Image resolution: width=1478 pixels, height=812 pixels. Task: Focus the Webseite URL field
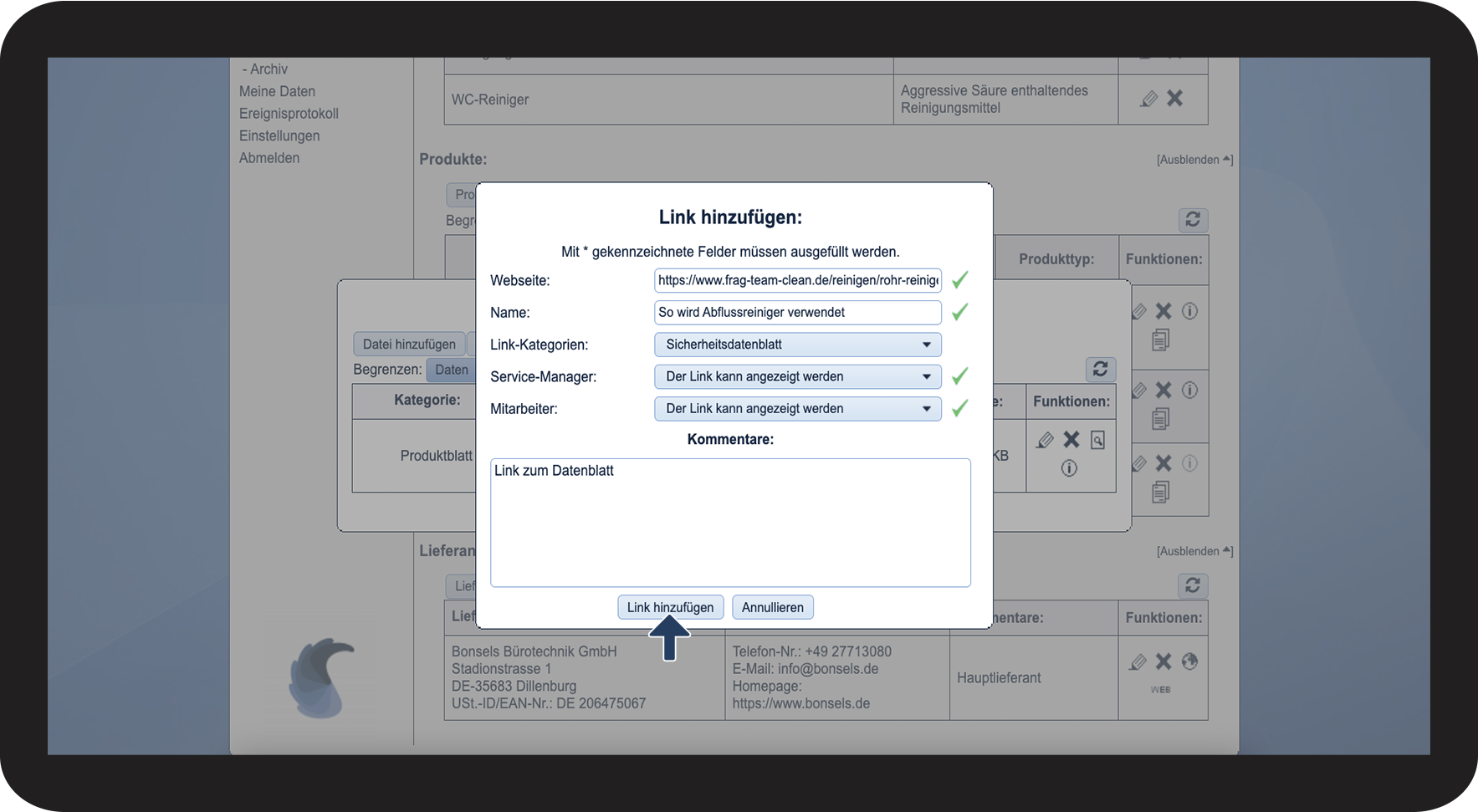(797, 280)
